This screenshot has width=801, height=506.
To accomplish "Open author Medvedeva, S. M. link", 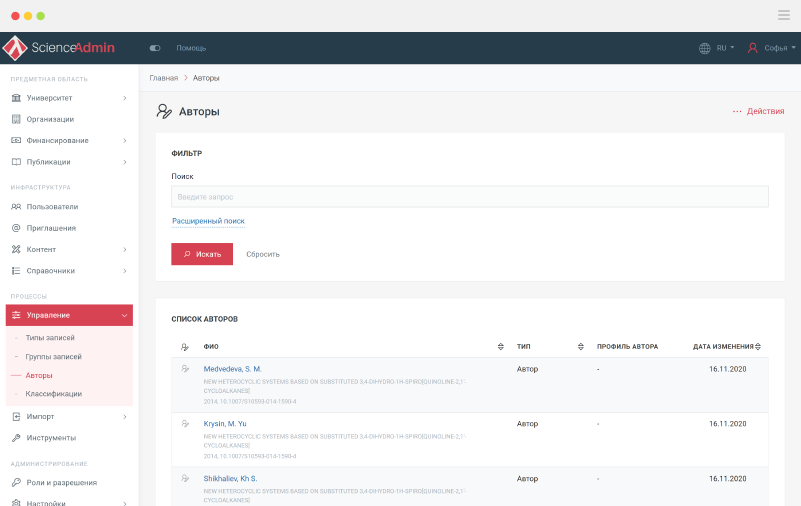I will tap(232, 369).
